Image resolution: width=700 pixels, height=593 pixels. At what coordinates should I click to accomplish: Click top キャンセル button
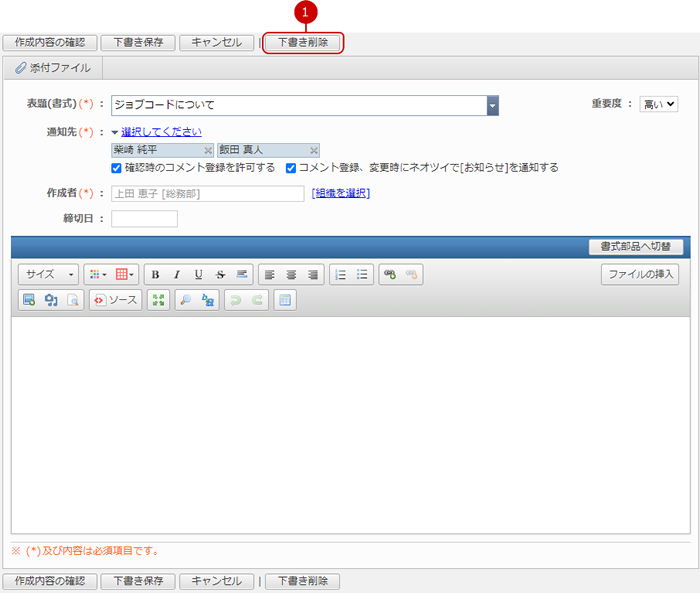[217, 43]
